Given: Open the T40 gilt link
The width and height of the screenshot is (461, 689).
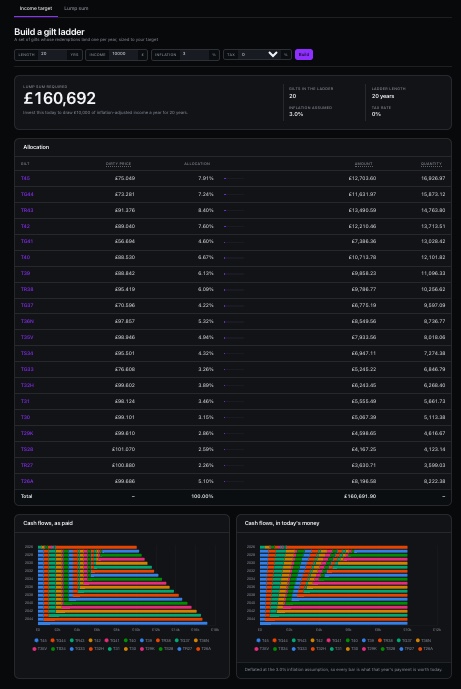Looking at the screenshot, I should [x=25, y=257].
